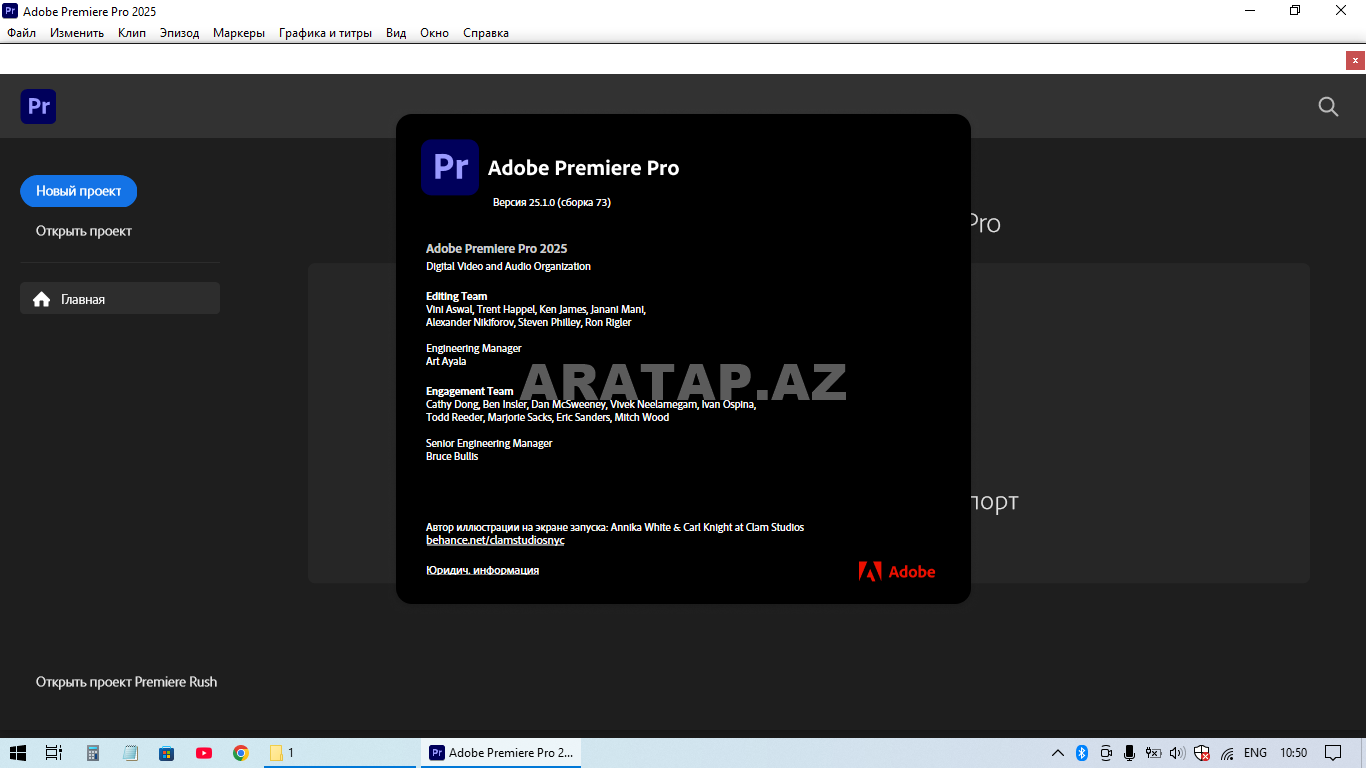
Task: Open the Wi-Fi network tray icon
Action: 1227,753
